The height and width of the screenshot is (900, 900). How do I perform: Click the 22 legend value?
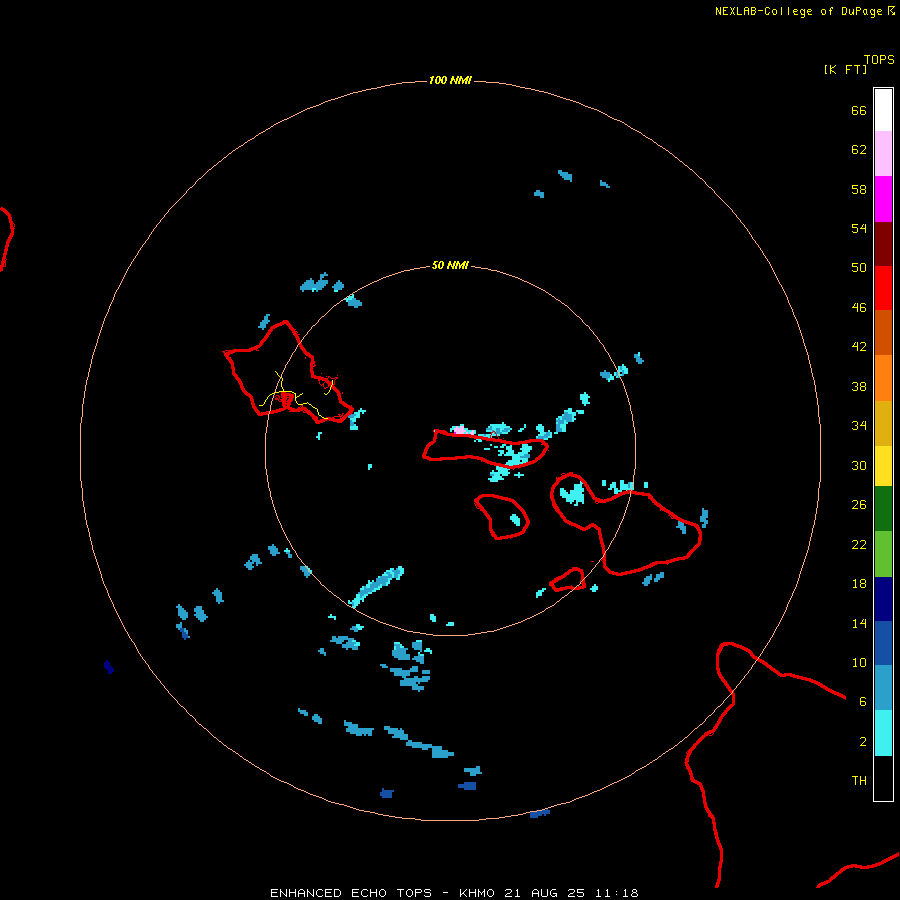[x=859, y=544]
